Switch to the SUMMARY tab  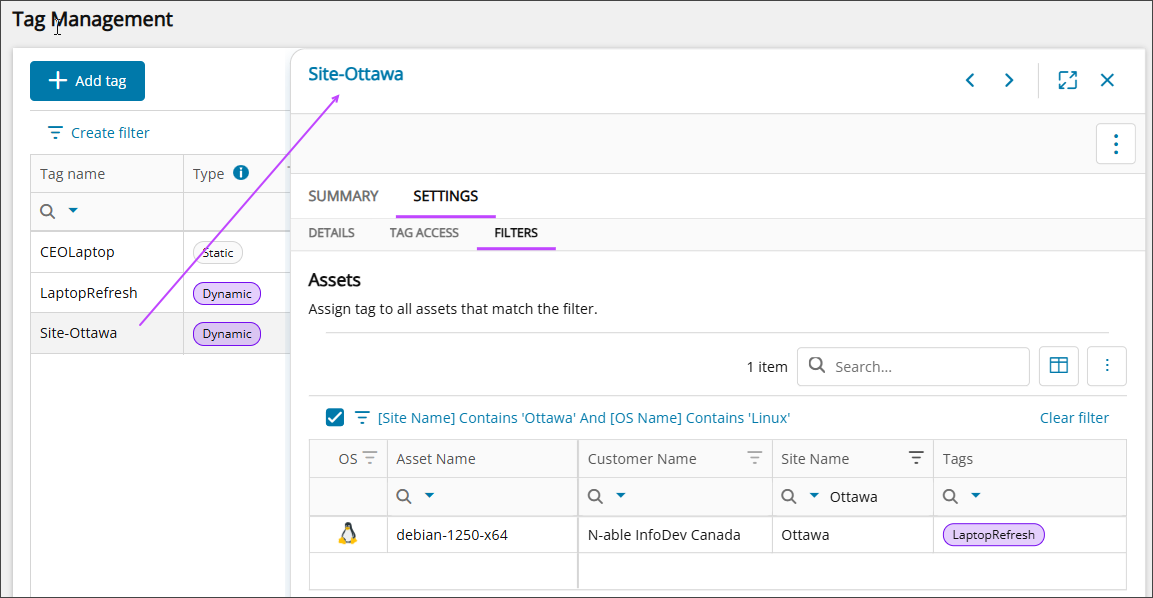[343, 196]
